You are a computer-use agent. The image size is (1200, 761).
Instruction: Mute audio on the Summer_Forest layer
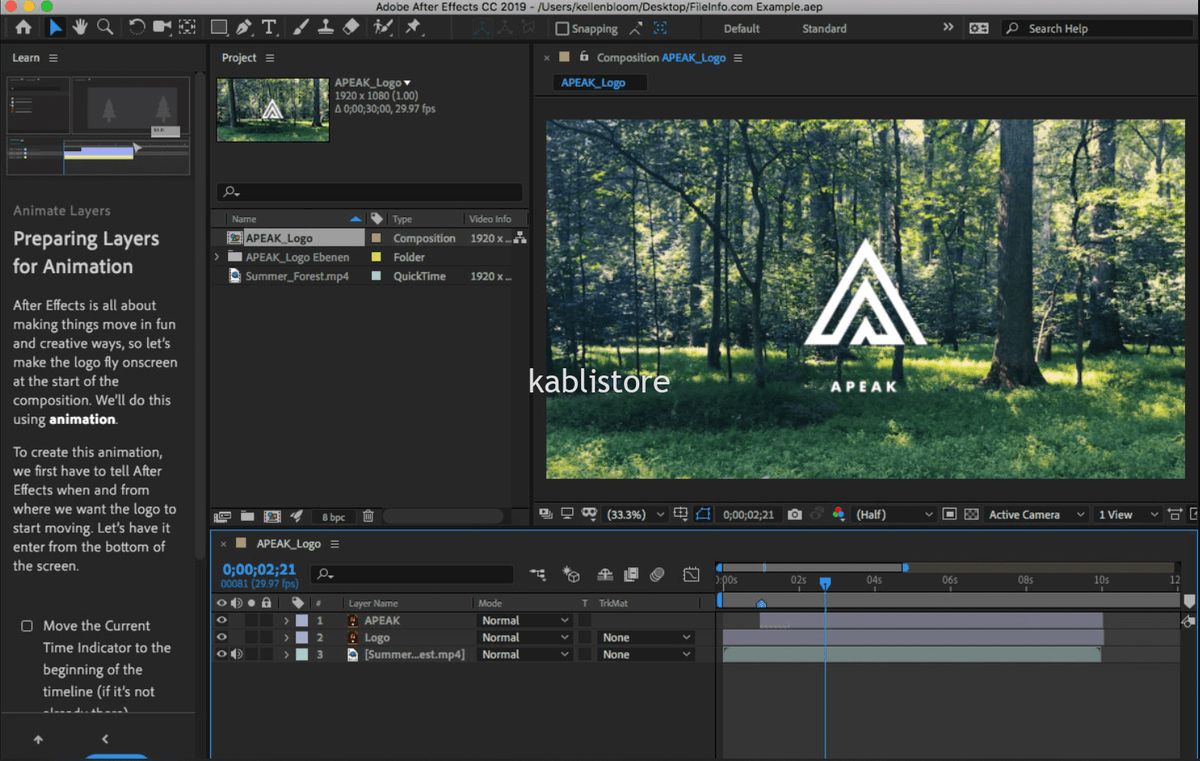[235, 653]
